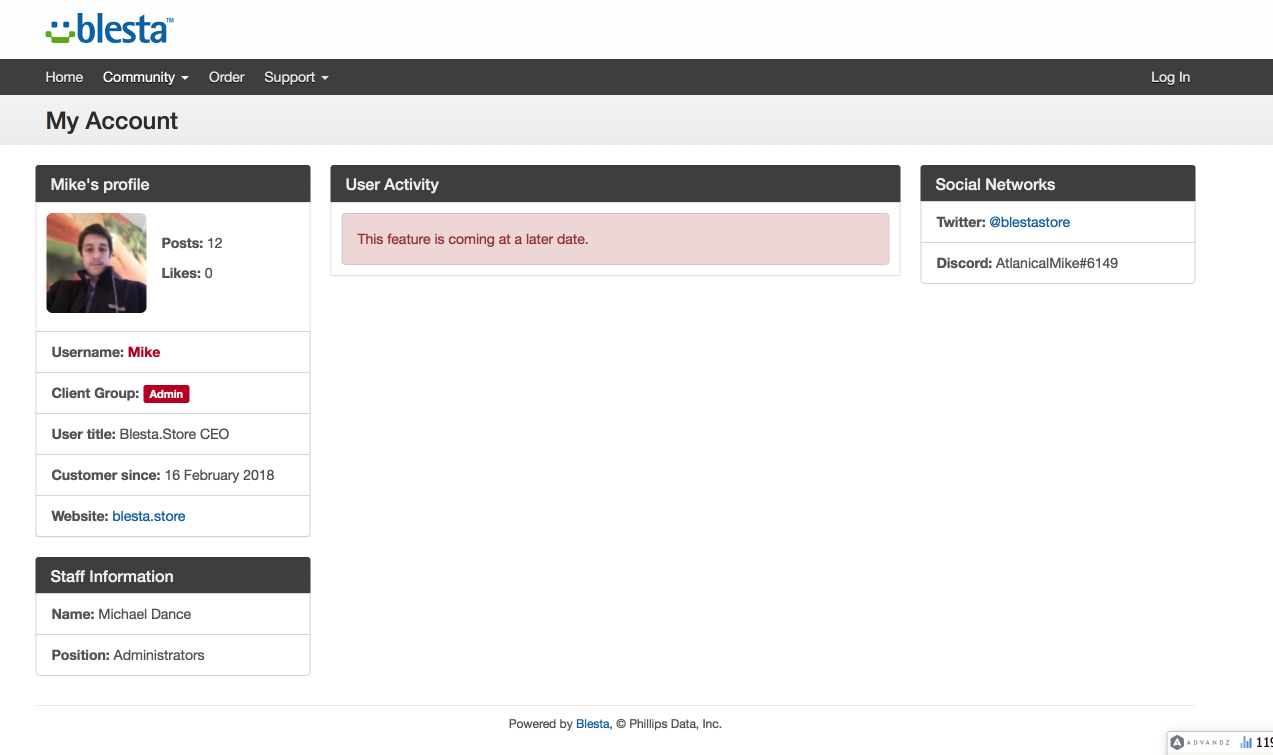1273x755 pixels.
Task: Click the '16 February 2018' customer date
Action: pos(219,475)
